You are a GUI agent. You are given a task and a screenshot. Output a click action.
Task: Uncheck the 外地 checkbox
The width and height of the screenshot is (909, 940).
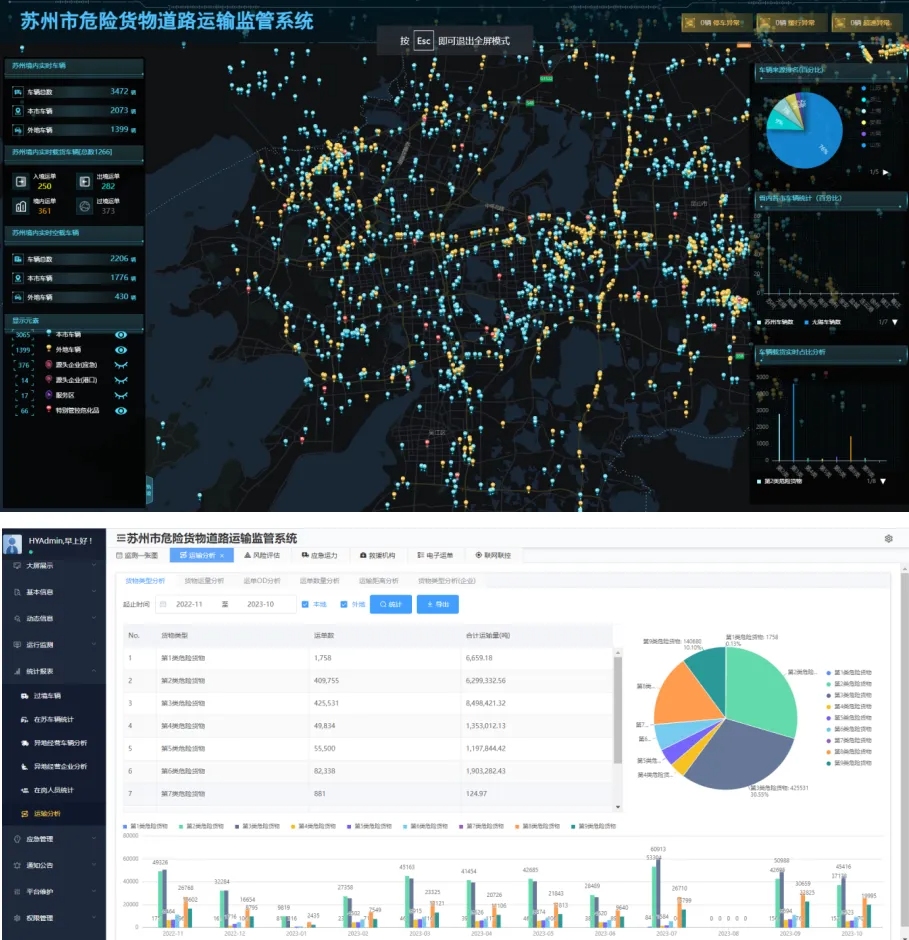tap(344, 604)
